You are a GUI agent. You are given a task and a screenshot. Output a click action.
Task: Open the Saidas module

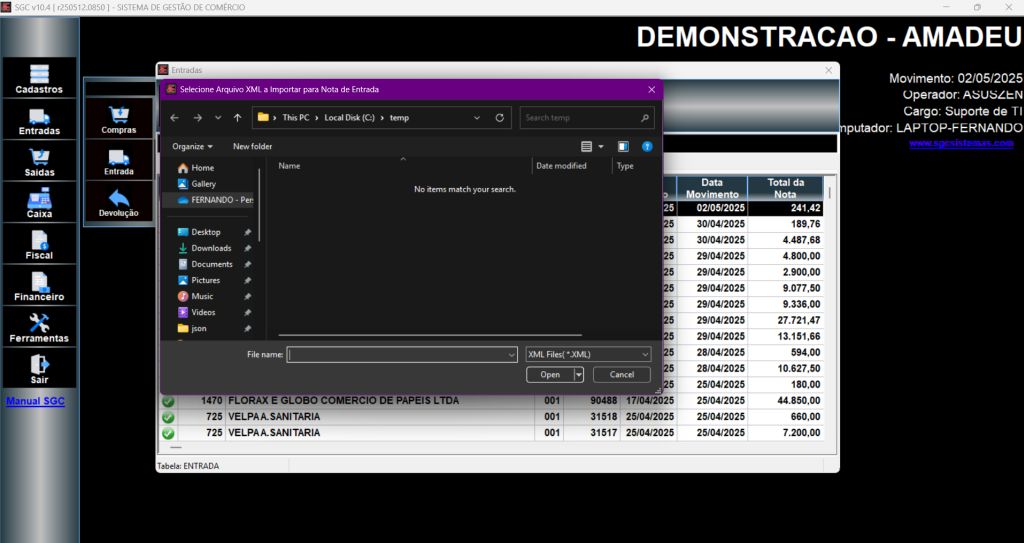click(x=39, y=161)
